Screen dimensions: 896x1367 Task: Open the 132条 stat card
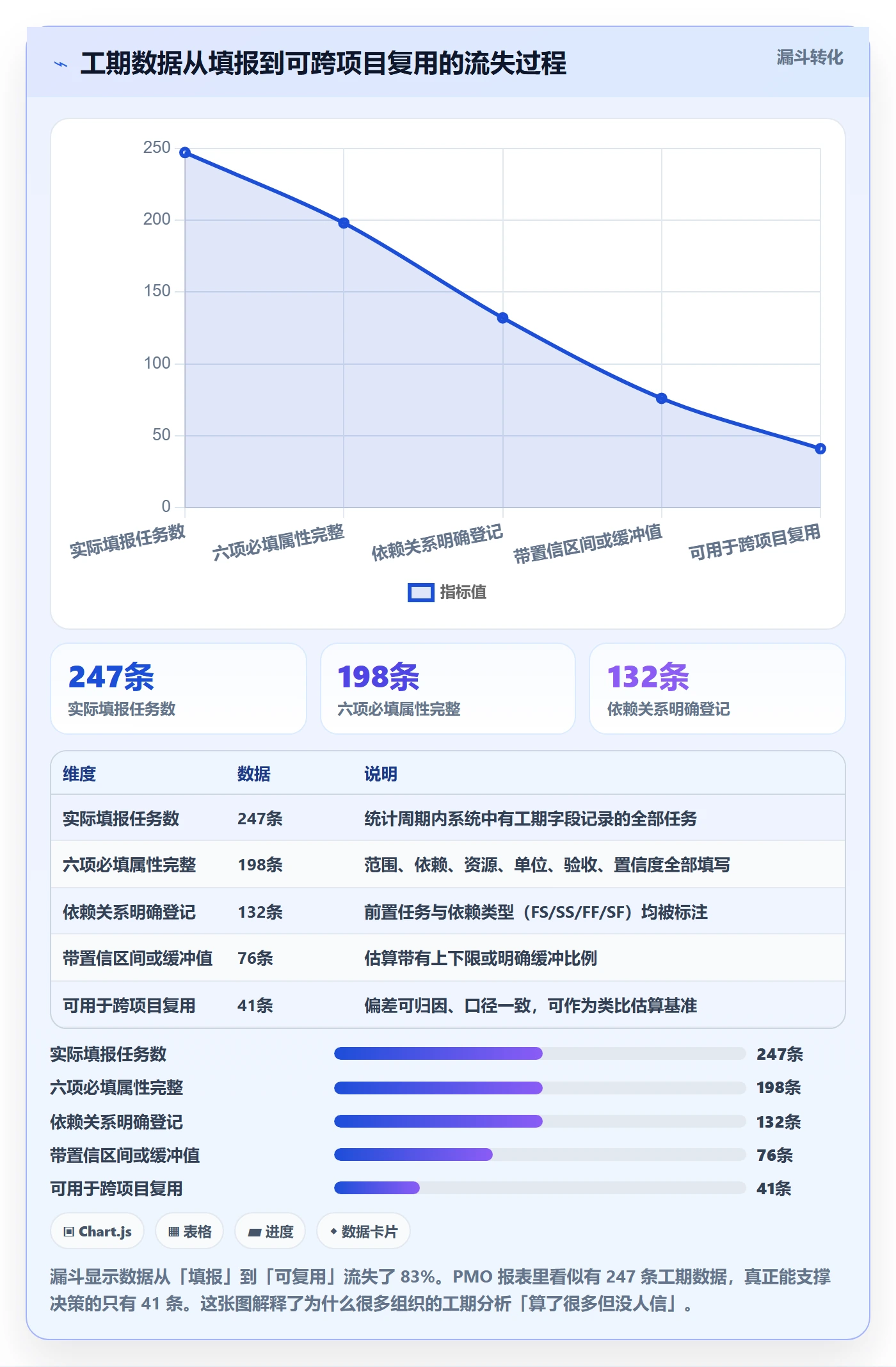coord(717,689)
